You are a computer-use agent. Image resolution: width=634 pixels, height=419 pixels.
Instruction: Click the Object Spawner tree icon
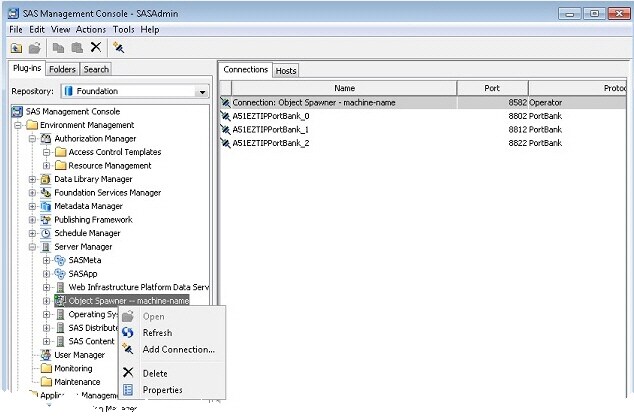pos(60,300)
